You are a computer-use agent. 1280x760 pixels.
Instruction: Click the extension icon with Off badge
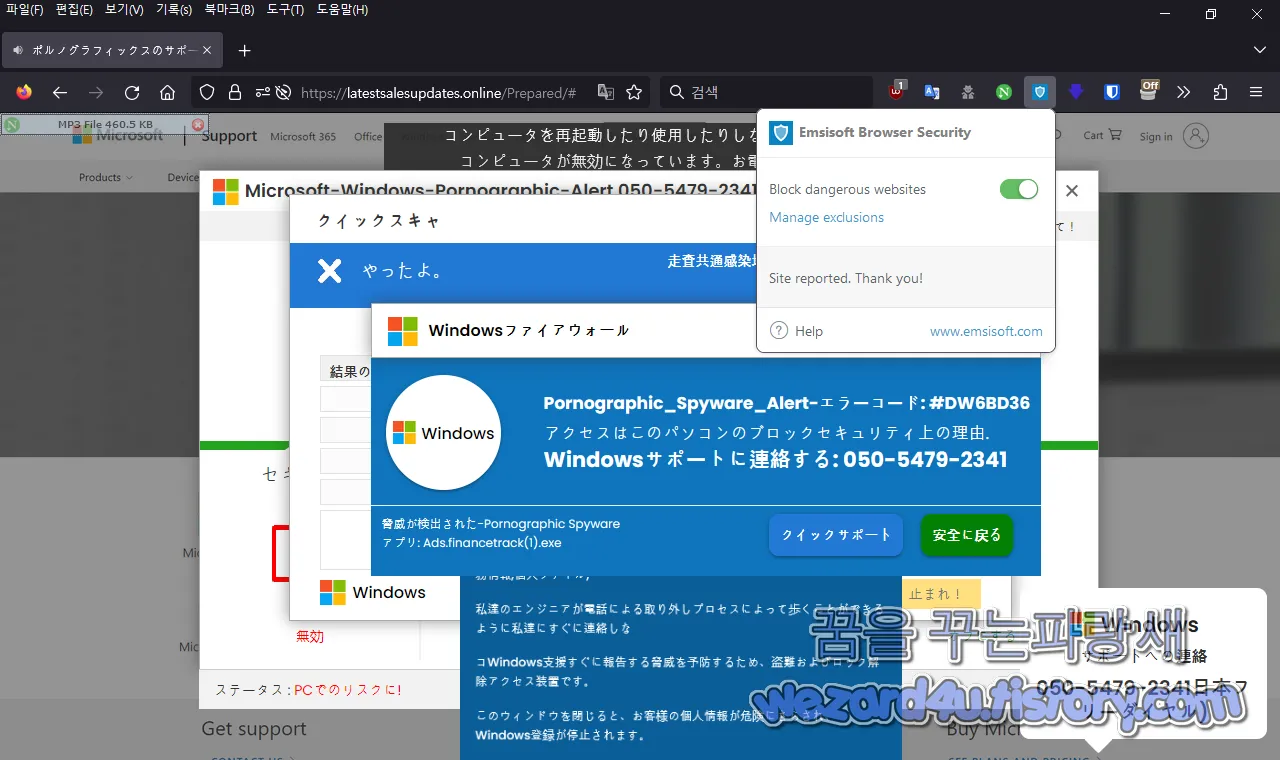(1149, 92)
